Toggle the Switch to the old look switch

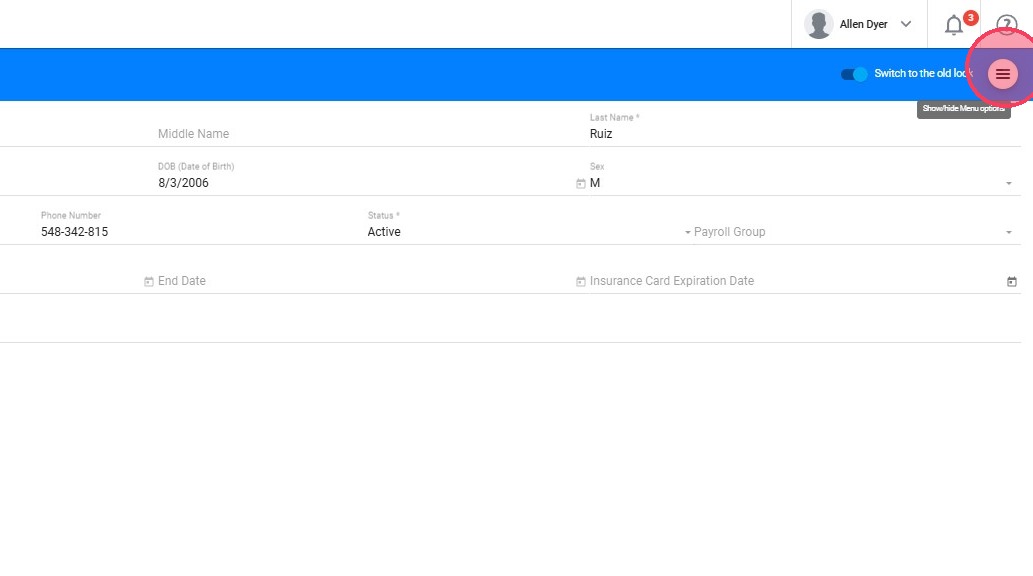(x=854, y=74)
